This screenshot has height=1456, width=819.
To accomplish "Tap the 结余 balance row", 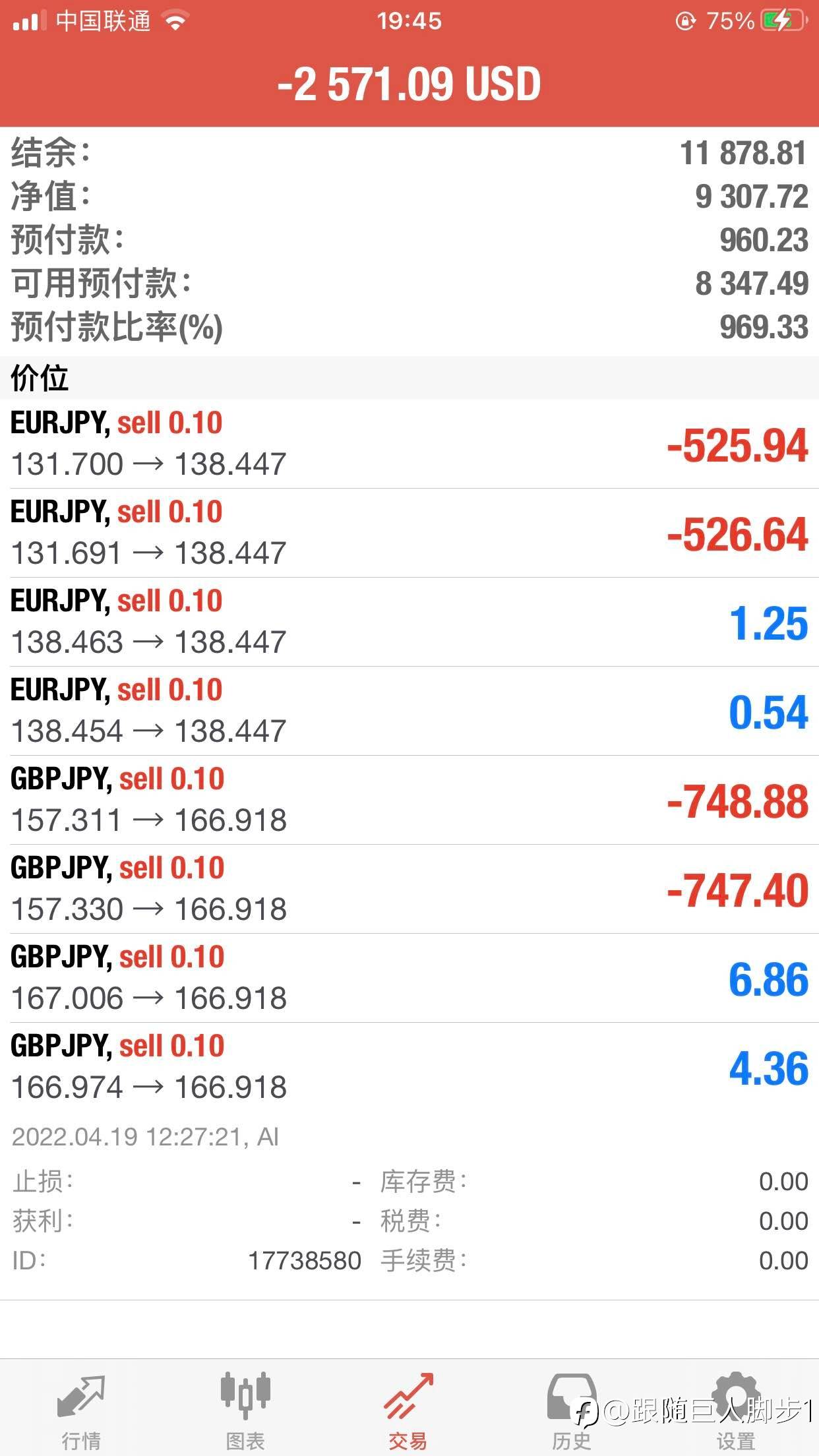I will tap(409, 153).
